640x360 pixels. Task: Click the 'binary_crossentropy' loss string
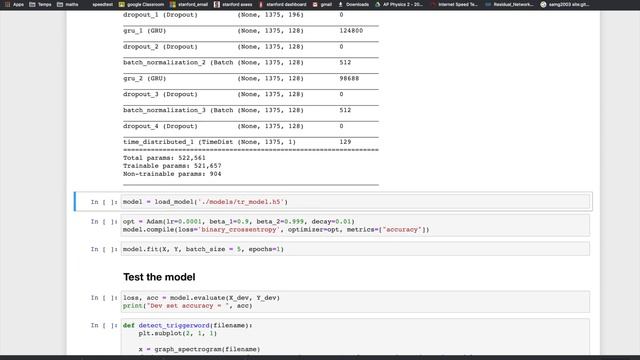tap(239, 230)
